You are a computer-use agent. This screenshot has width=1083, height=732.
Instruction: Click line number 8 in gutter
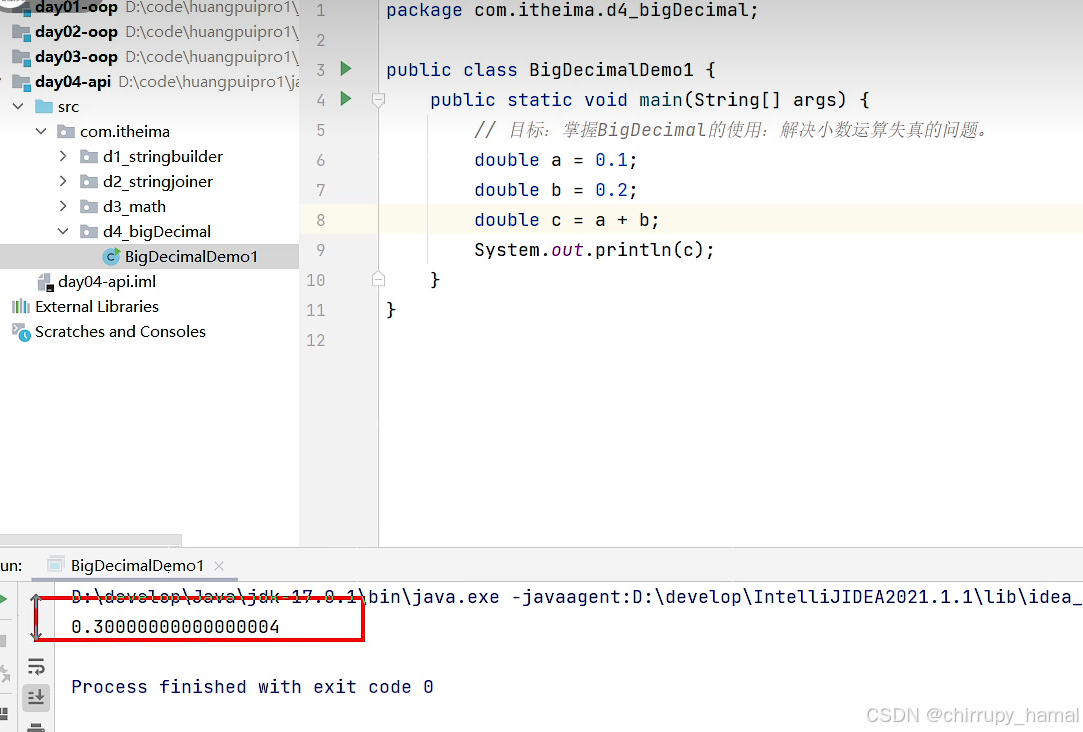(320, 220)
